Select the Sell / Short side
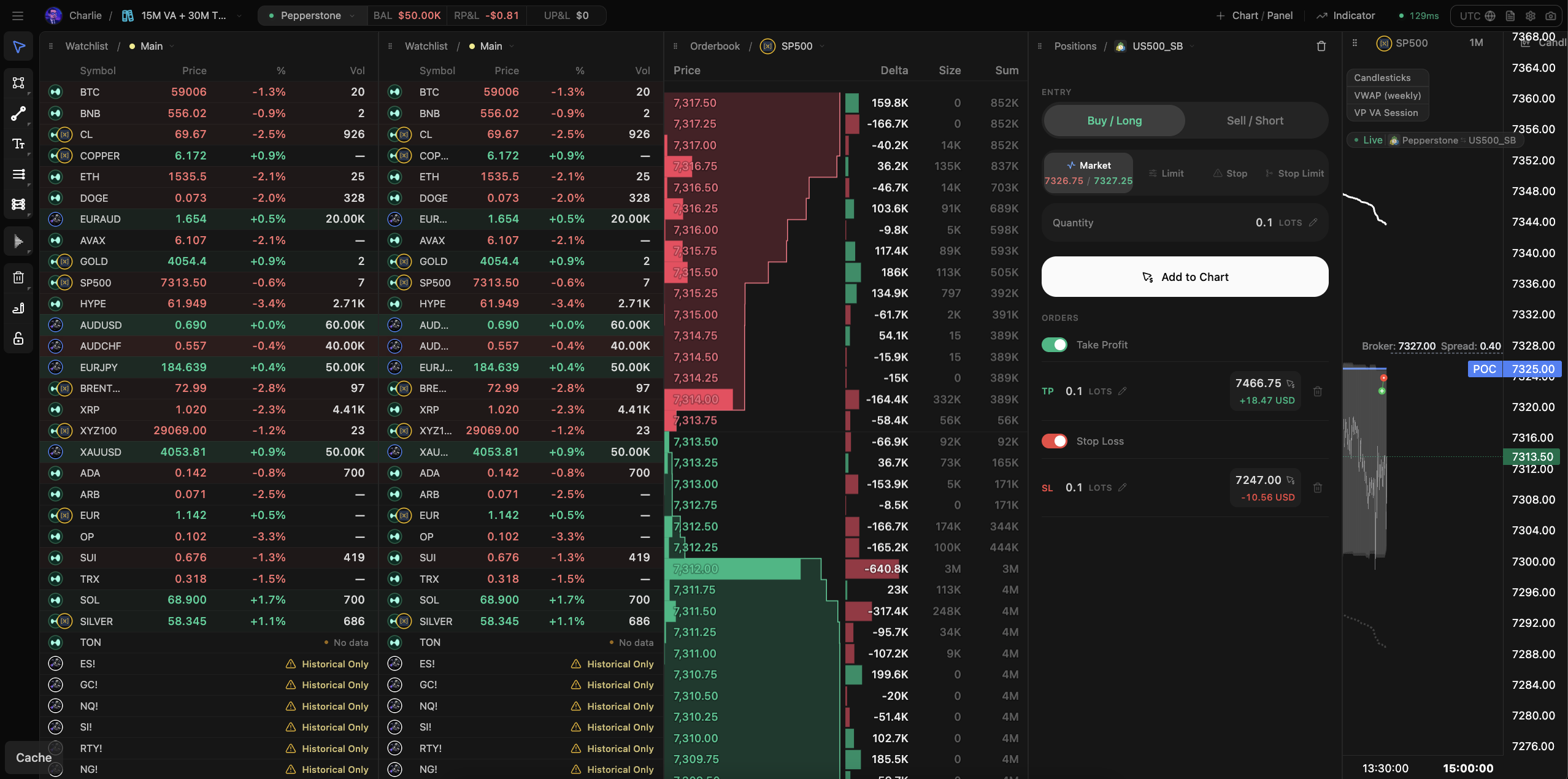Screen dimensions: 1568x779 (1255, 121)
